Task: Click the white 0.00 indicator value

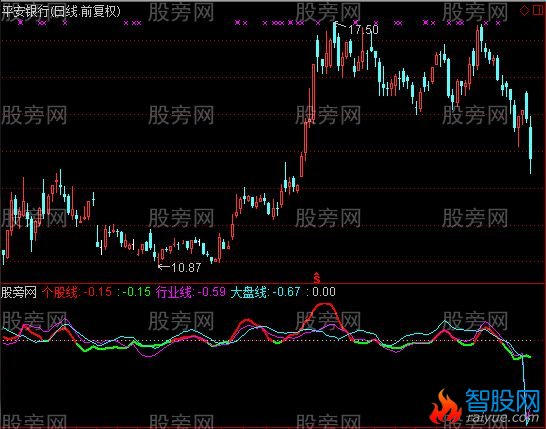Action: click(324, 292)
